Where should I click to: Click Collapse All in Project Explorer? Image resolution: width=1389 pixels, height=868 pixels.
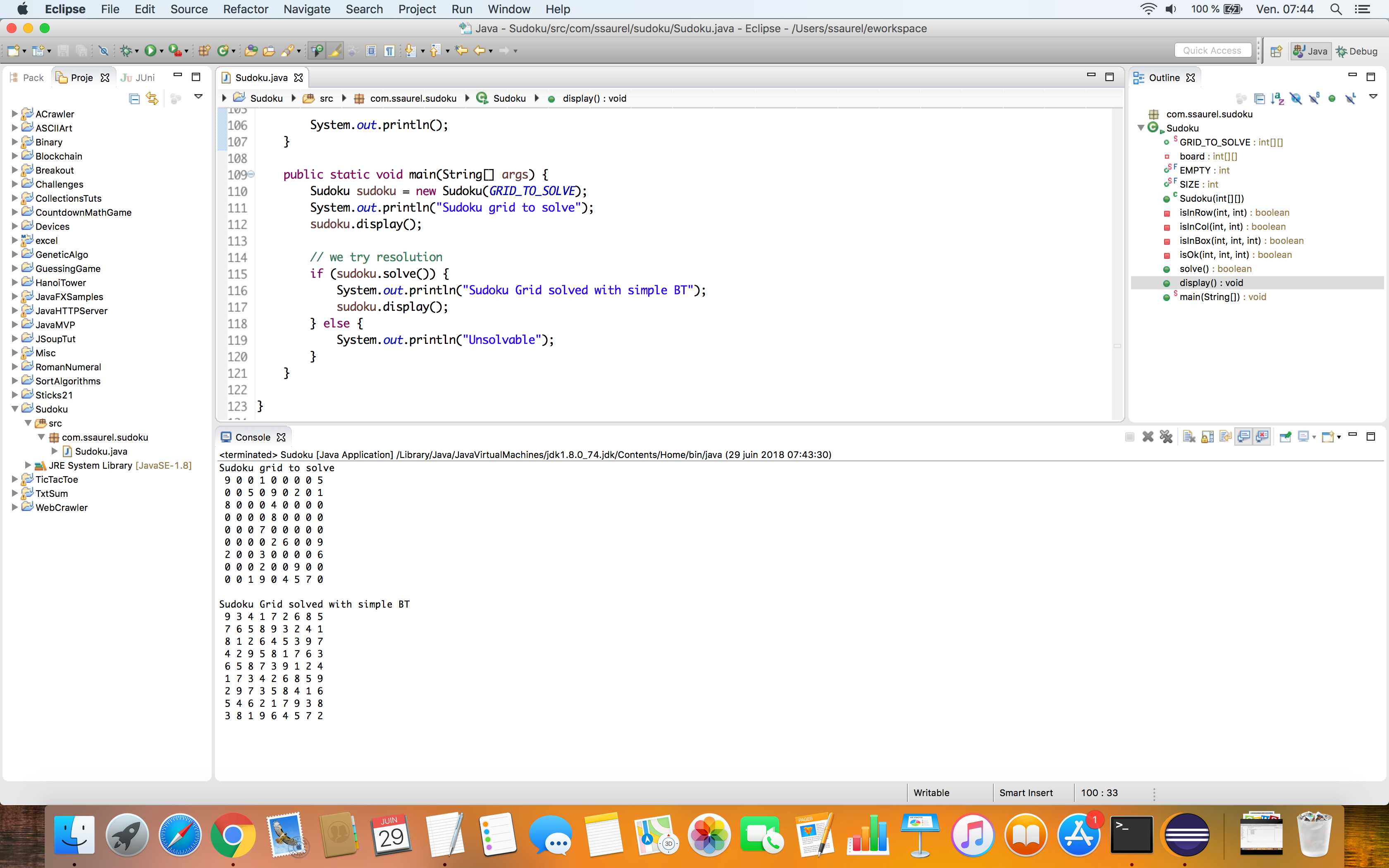click(x=134, y=99)
